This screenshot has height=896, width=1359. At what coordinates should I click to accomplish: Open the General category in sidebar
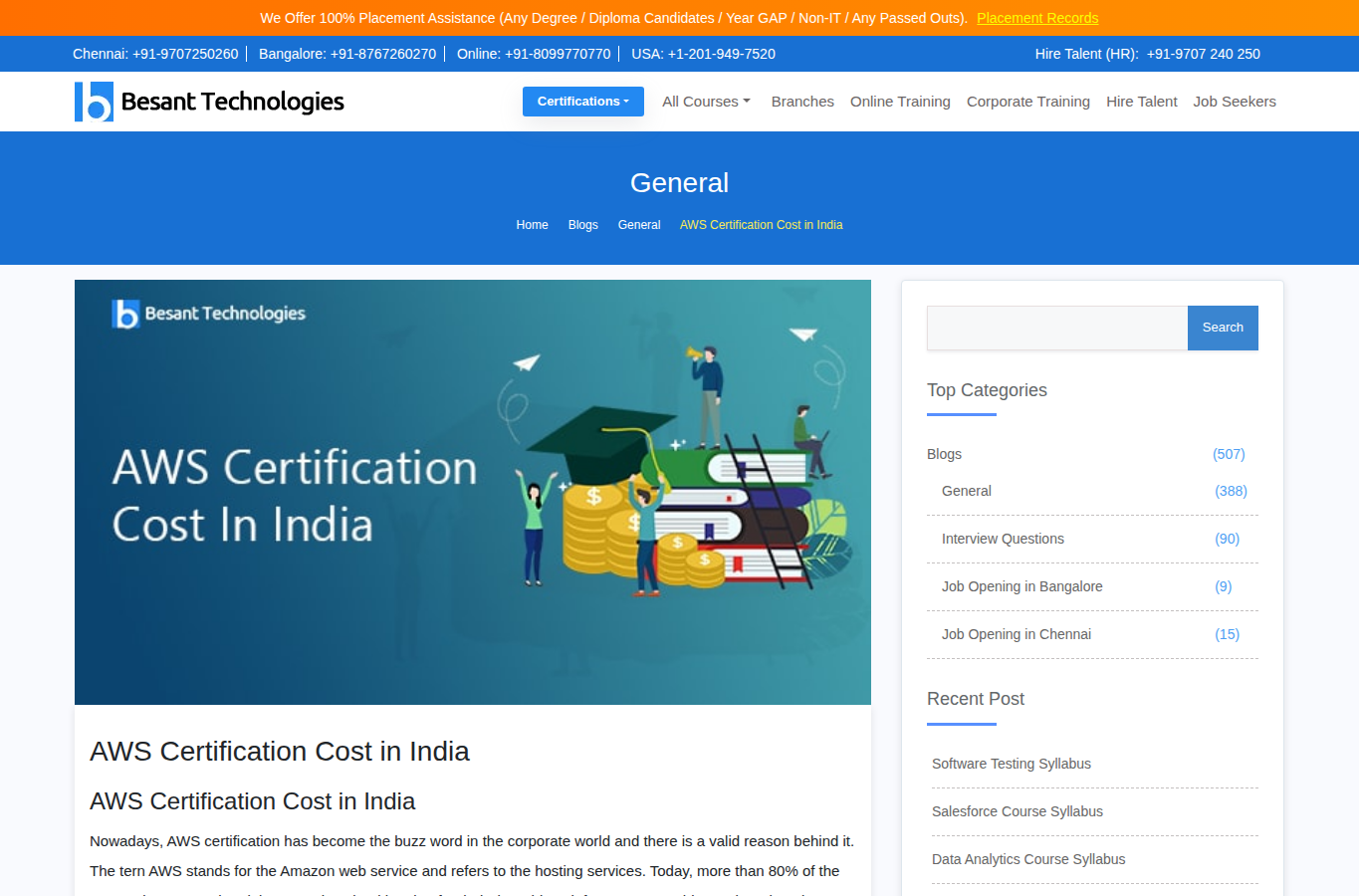pyautogui.click(x=967, y=491)
